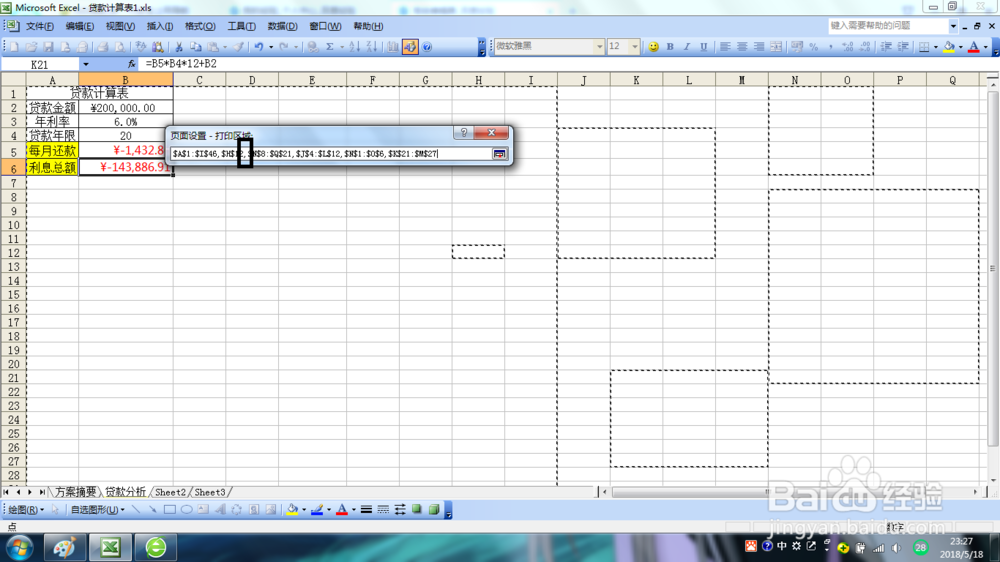Click the Copy icon in the toolbar
Viewport: 1000px width, 562px height.
(196, 47)
